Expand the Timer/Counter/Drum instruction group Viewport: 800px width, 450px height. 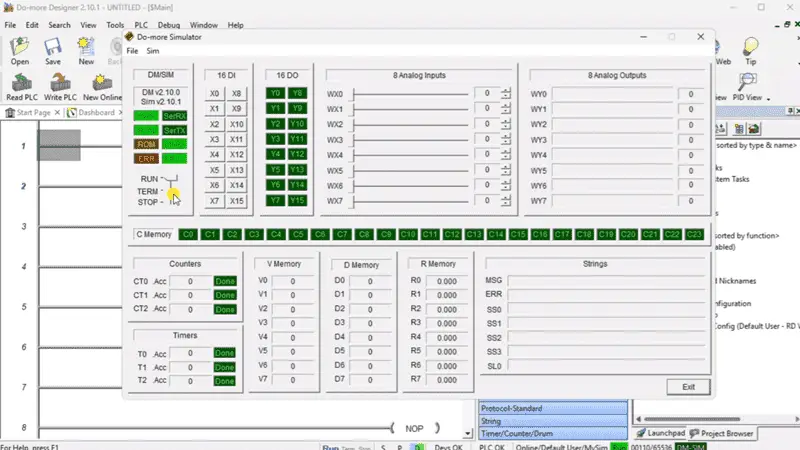pos(553,434)
